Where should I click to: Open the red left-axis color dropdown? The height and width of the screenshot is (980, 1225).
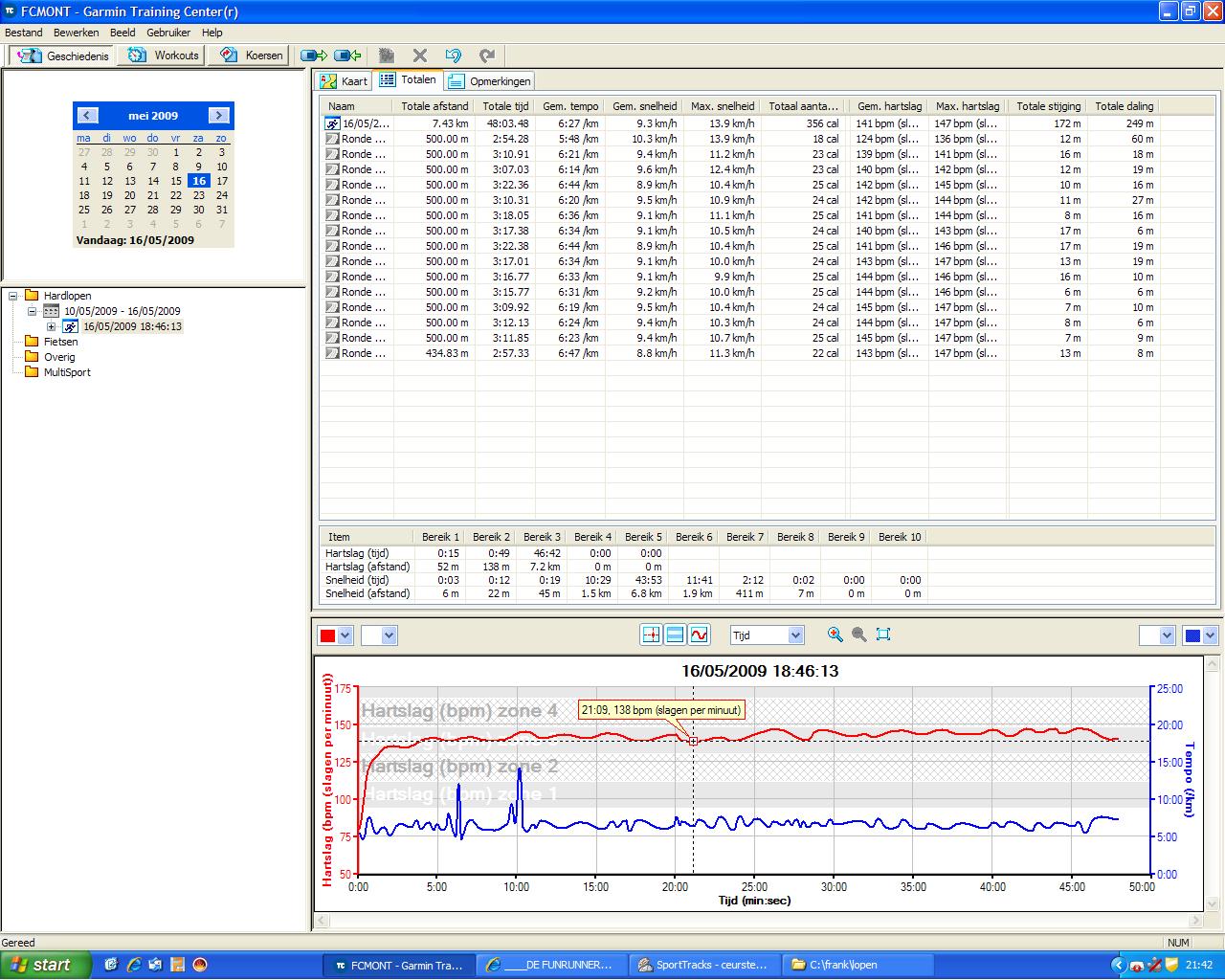point(345,635)
